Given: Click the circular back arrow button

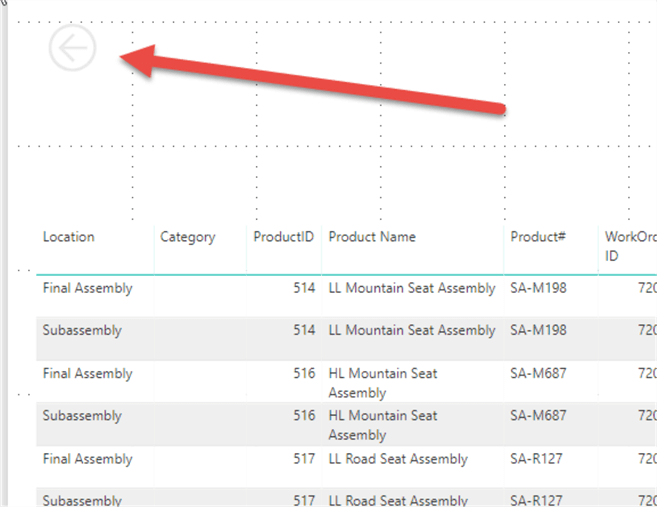Looking at the screenshot, I should pyautogui.click(x=72, y=48).
